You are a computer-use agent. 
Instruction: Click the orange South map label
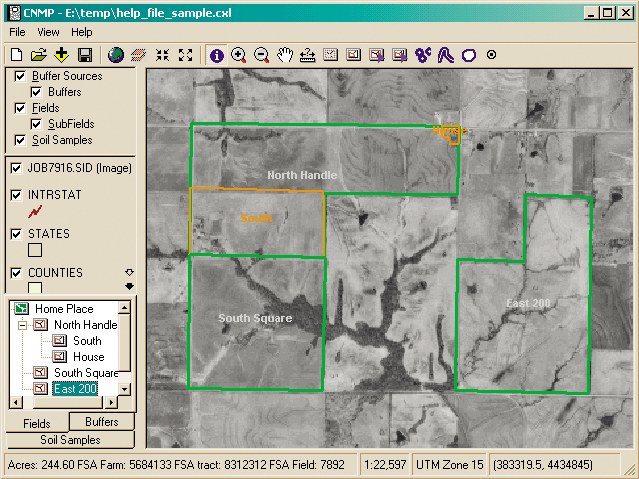tap(256, 218)
